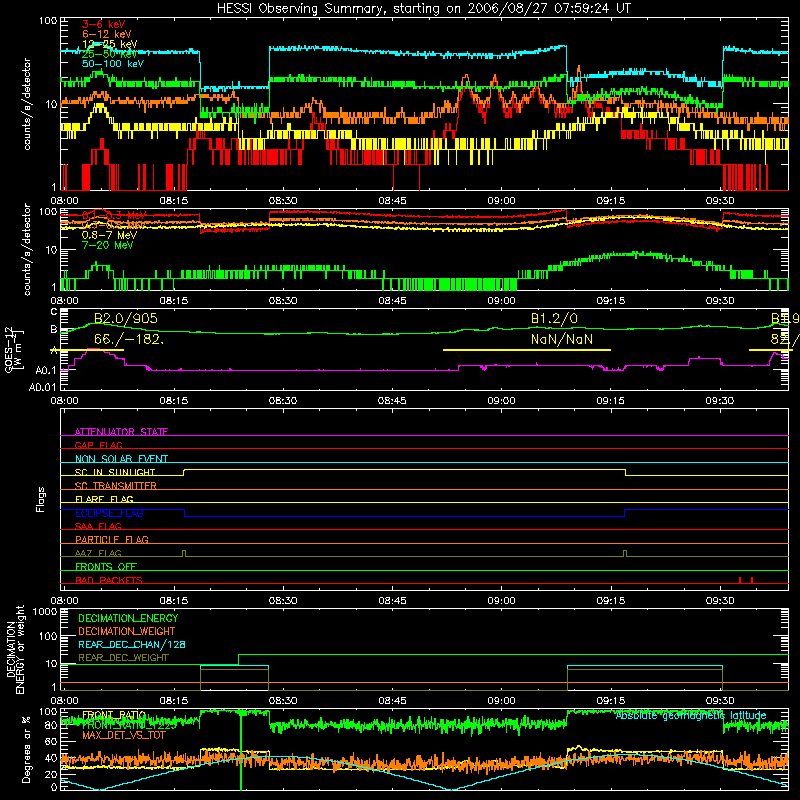Click the FLARE_FLAG label
The width and height of the screenshot is (800, 800).
click(104, 499)
